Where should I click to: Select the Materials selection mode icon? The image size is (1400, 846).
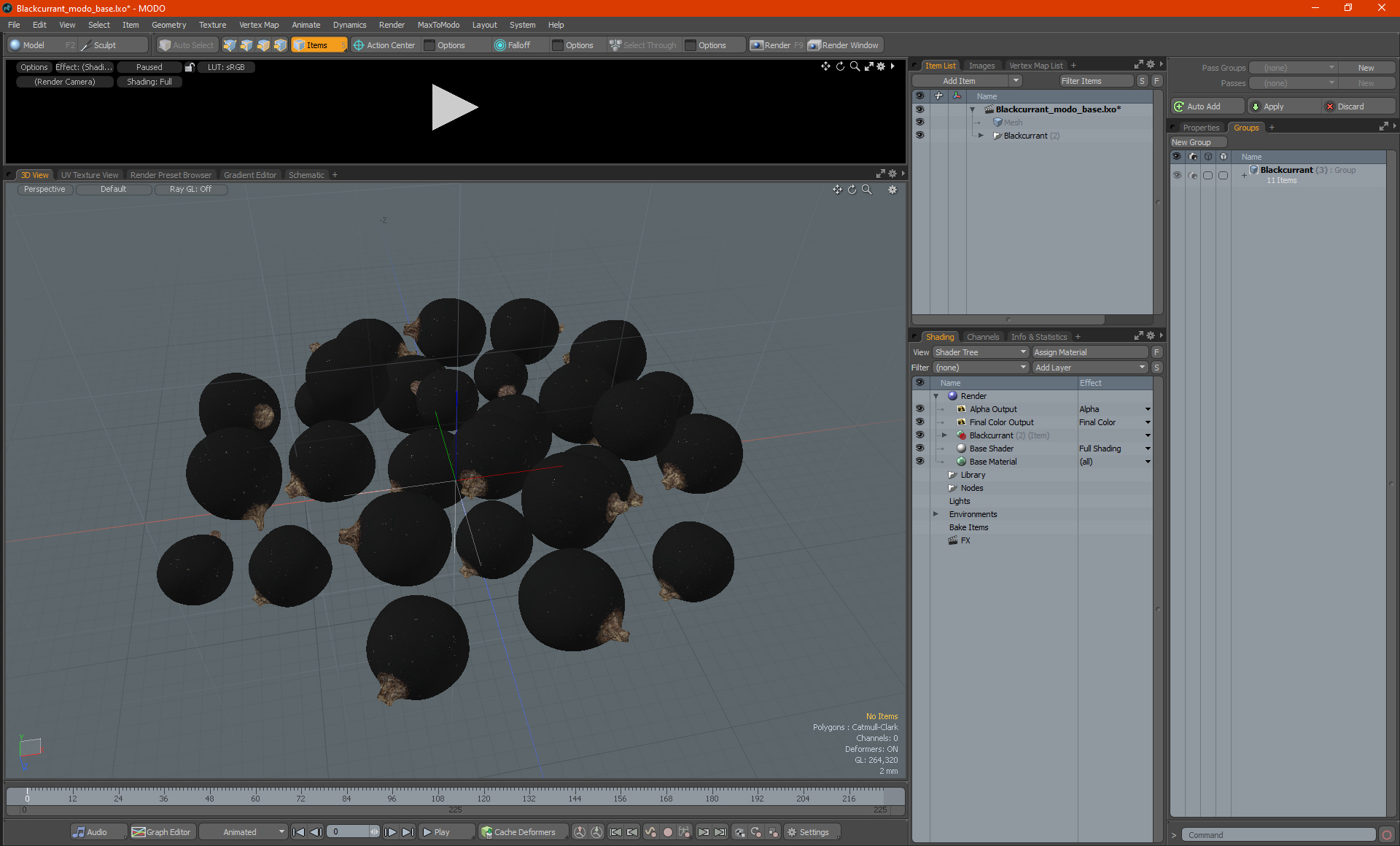[280, 45]
